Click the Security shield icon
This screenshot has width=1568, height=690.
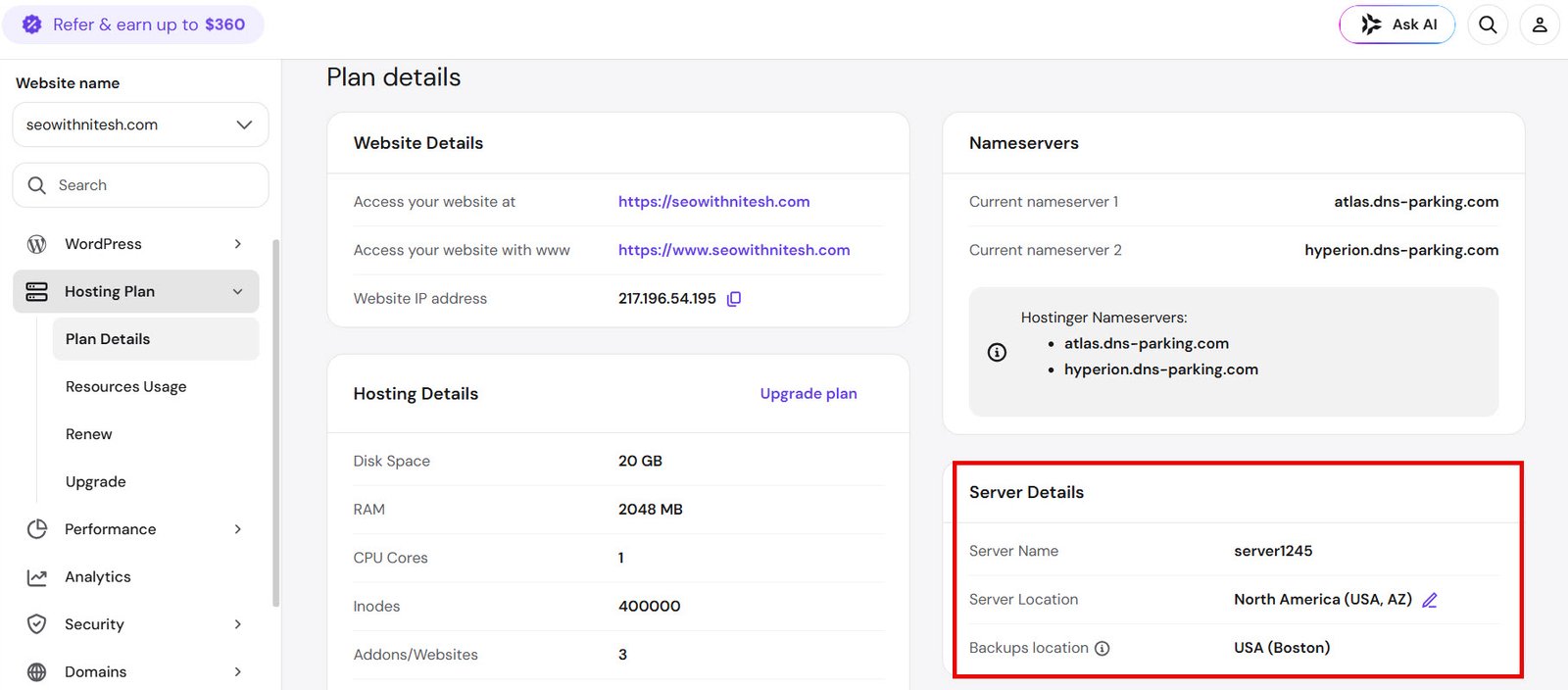click(x=37, y=624)
